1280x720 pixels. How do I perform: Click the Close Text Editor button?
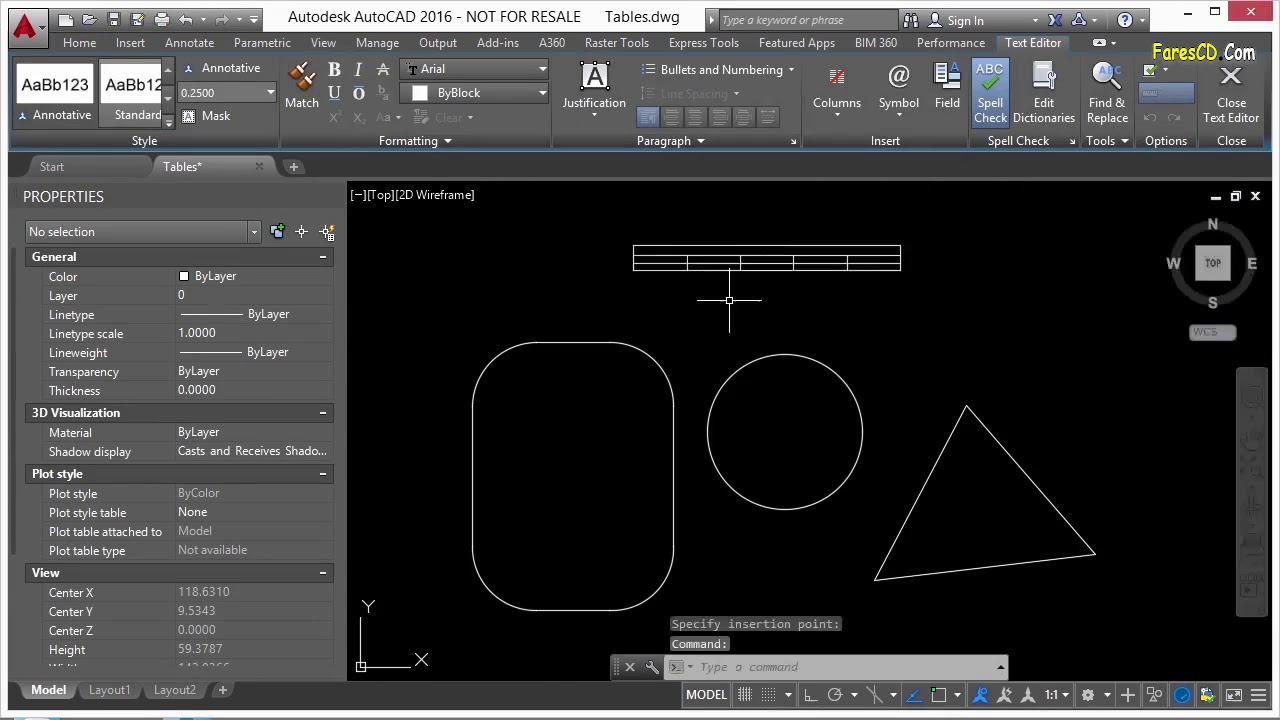point(1231,93)
